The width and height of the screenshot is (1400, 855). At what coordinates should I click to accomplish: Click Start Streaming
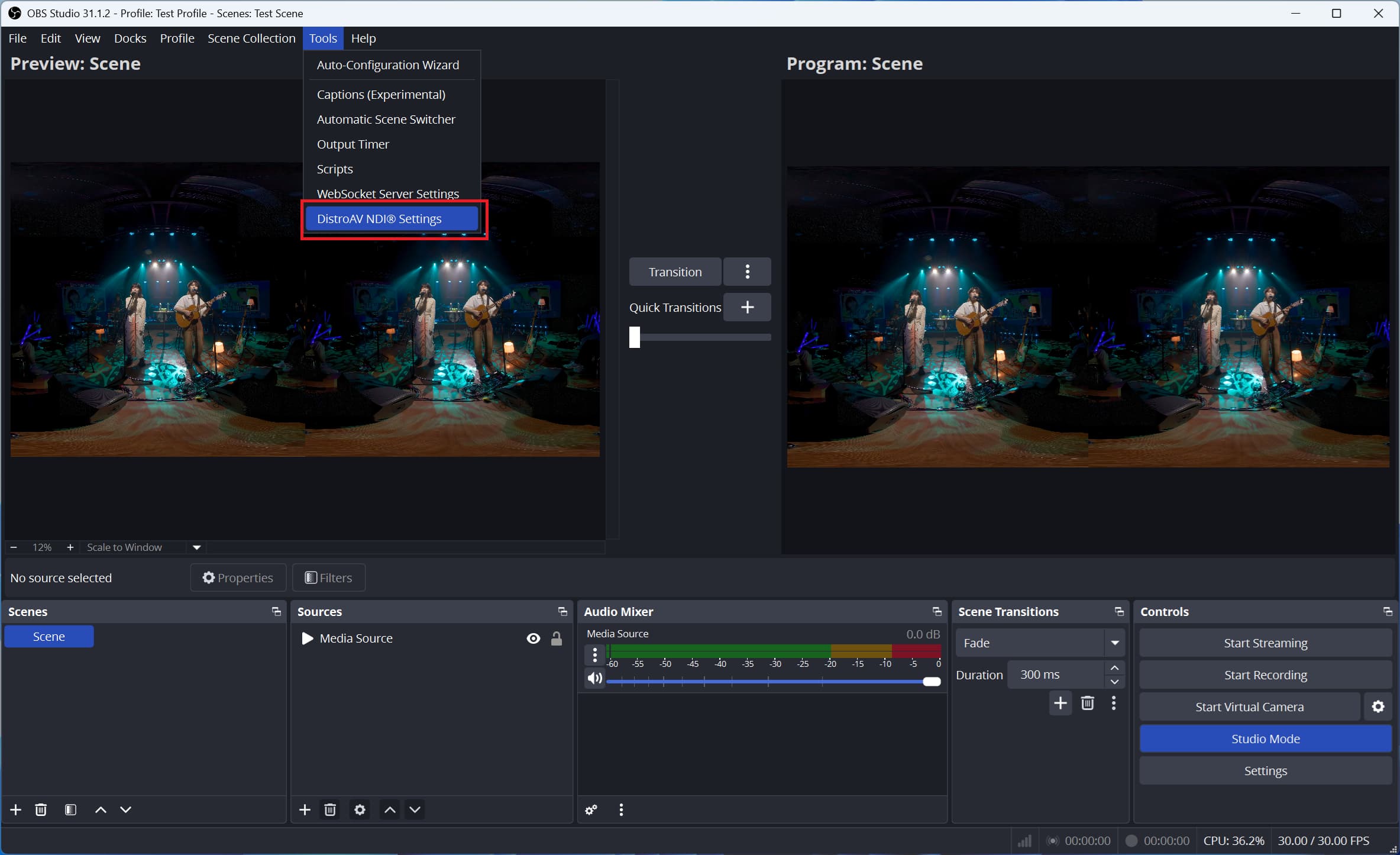[x=1265, y=643]
